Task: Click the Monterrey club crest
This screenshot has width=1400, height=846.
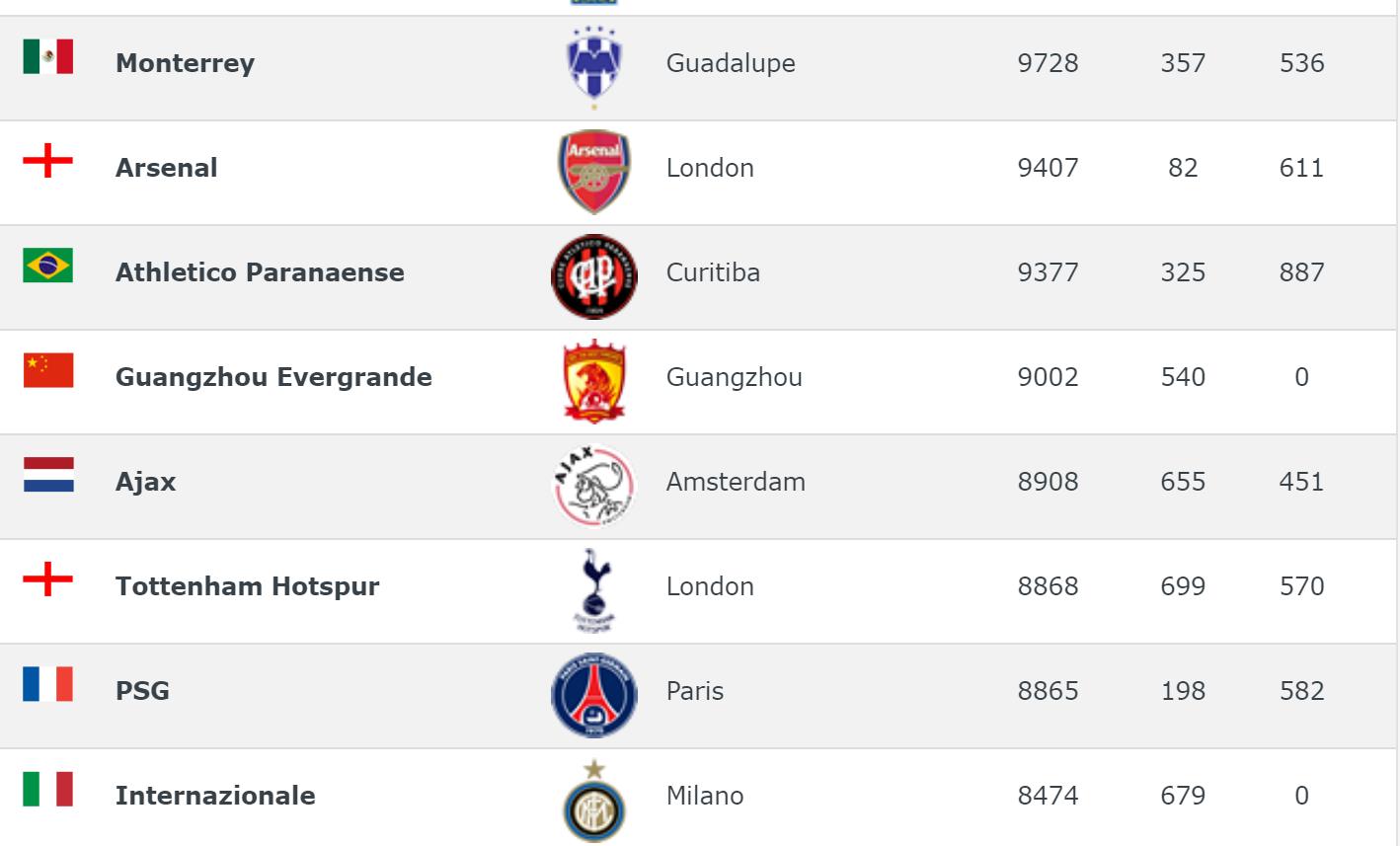Action: coord(593,66)
